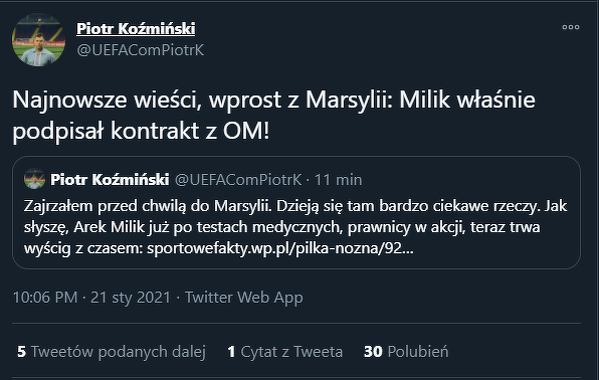Viewport: 599px width, 380px height.
Task: Click Piotr Koźmiński's large profile avatar
Action: pos(38,40)
